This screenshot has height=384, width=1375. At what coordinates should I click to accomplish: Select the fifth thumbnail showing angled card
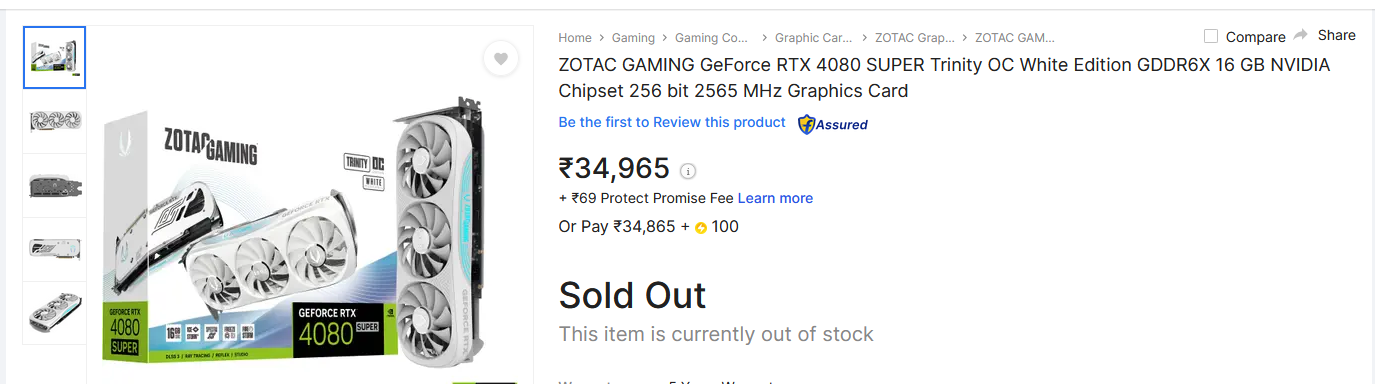coord(55,313)
